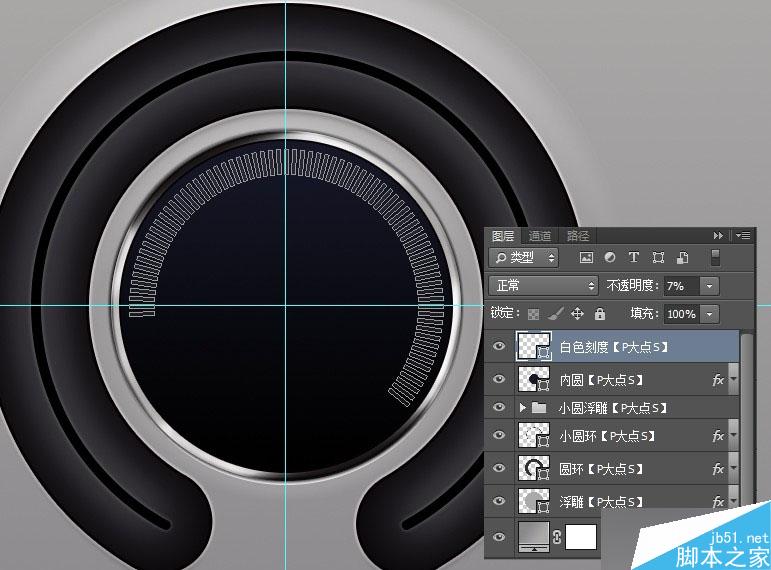
Task: Expand the 小圆浮雕 group triangle
Action: tap(523, 407)
